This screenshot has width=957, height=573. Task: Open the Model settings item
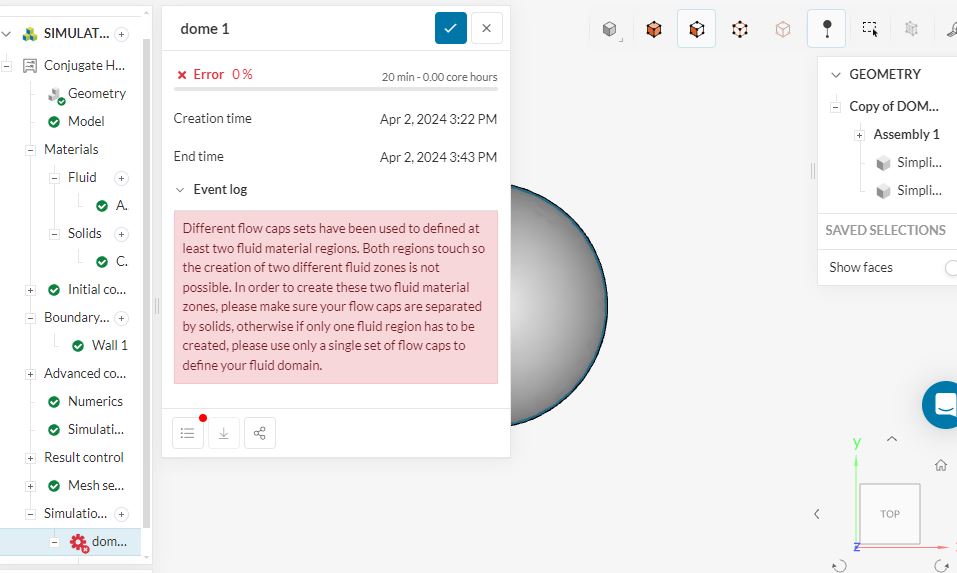tap(86, 121)
